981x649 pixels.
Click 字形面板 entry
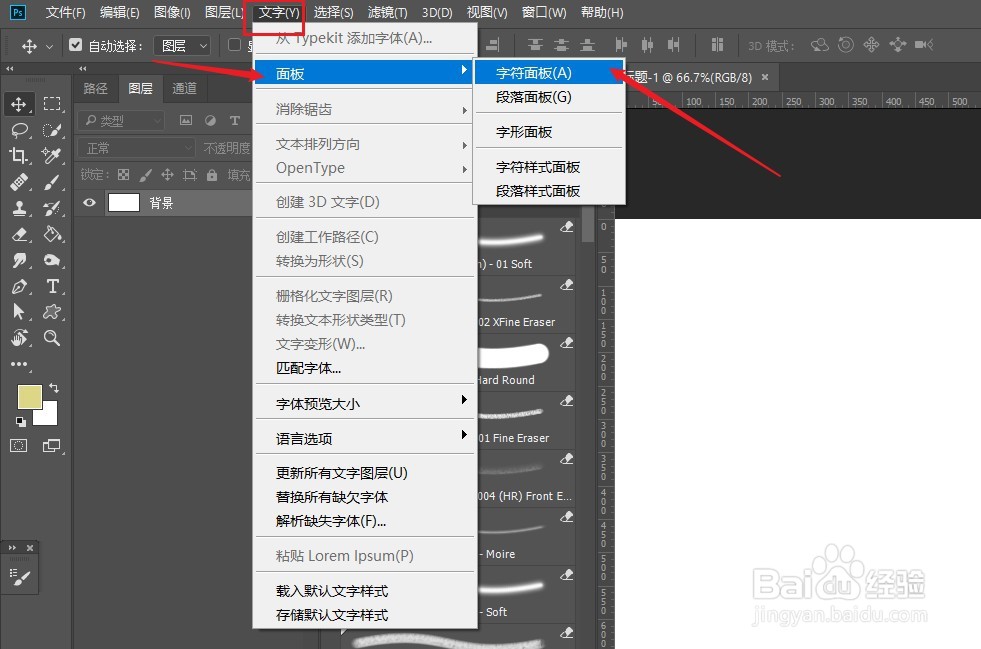coord(524,132)
